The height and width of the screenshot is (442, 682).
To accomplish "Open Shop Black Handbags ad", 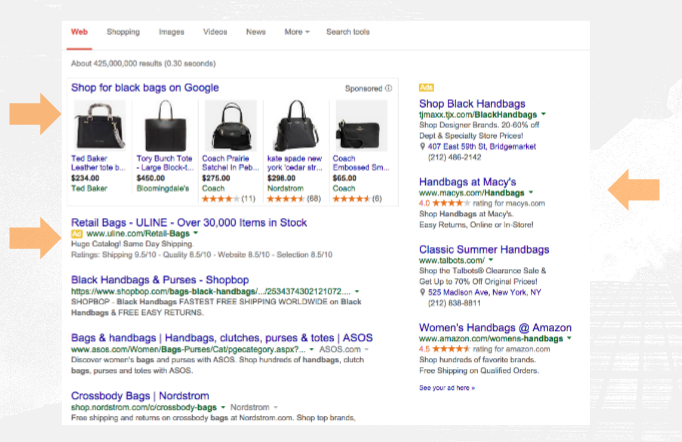I will coord(472,104).
